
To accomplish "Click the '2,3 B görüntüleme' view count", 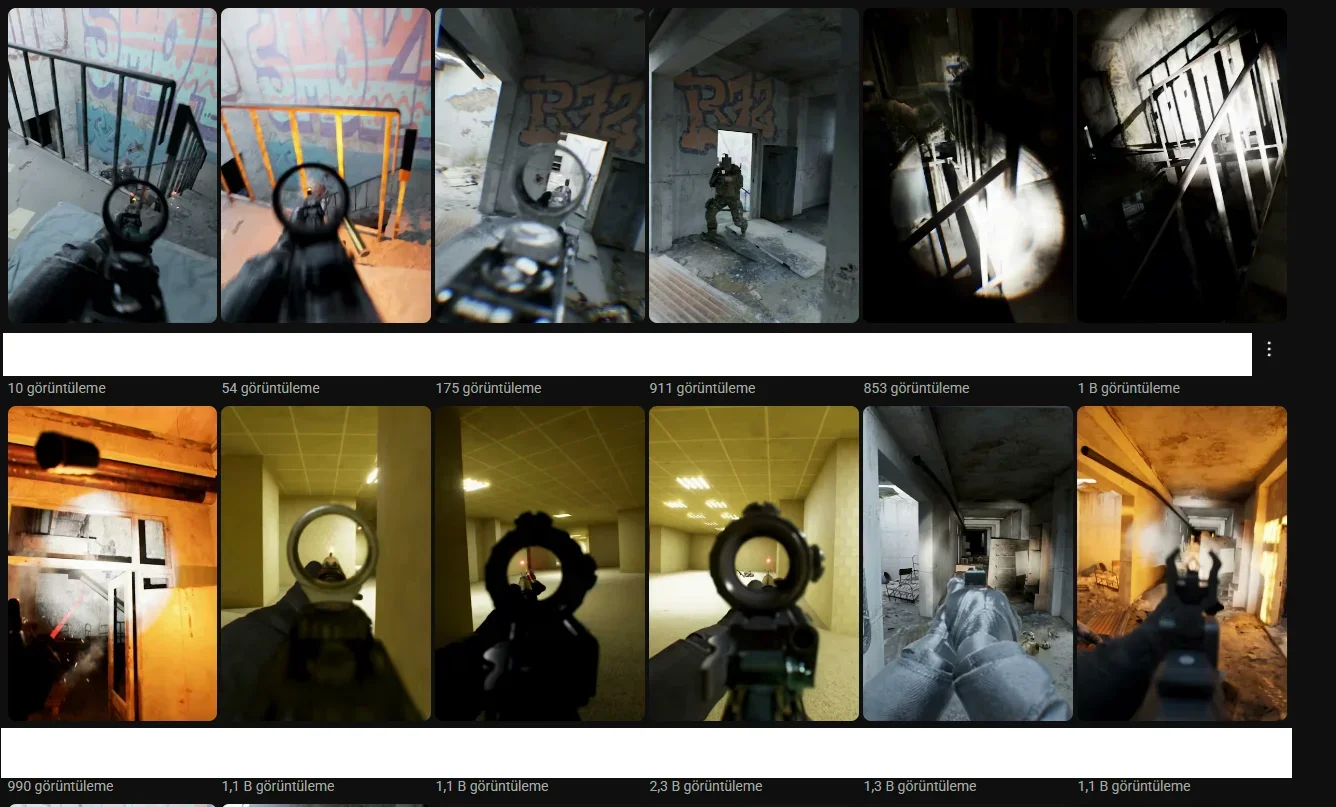I will (x=706, y=786).
